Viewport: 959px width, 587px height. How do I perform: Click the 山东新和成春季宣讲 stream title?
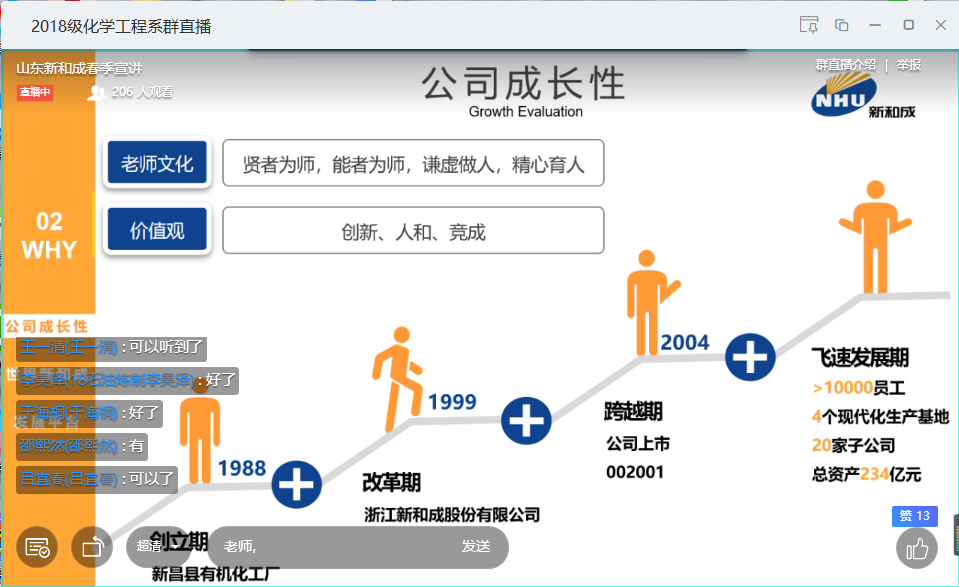[79, 68]
